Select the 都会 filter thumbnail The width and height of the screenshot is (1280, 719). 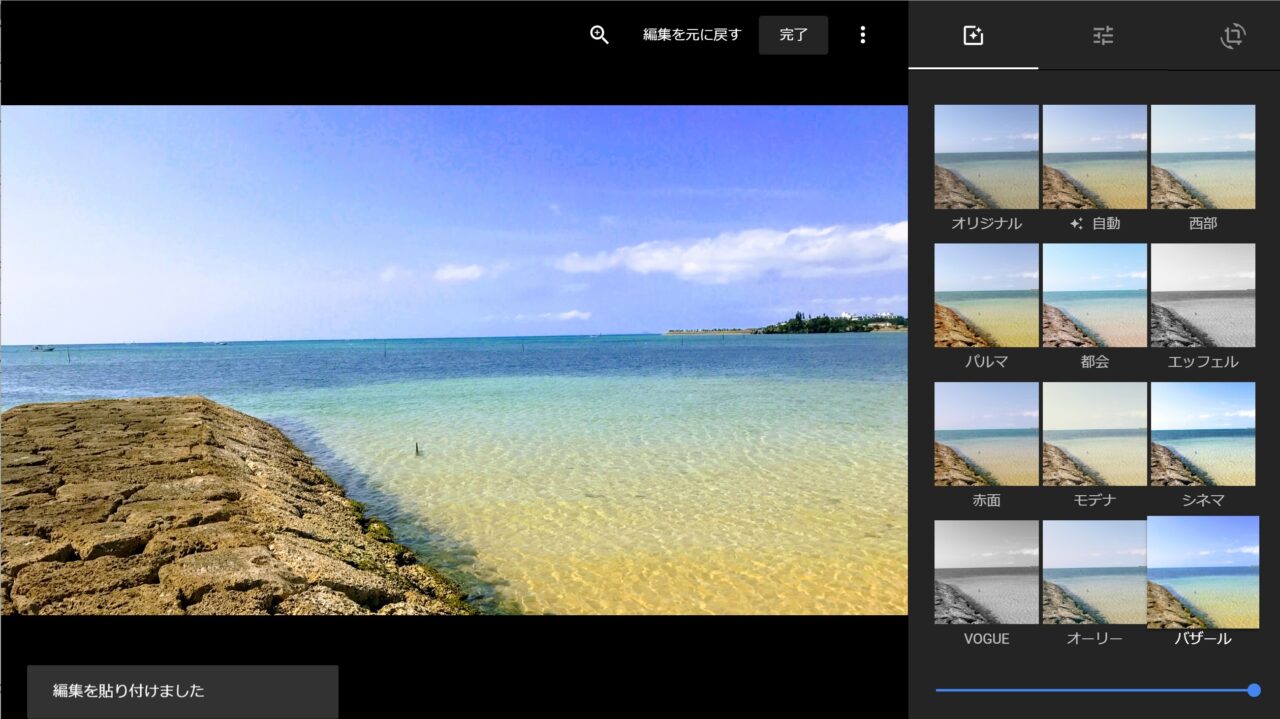1094,296
